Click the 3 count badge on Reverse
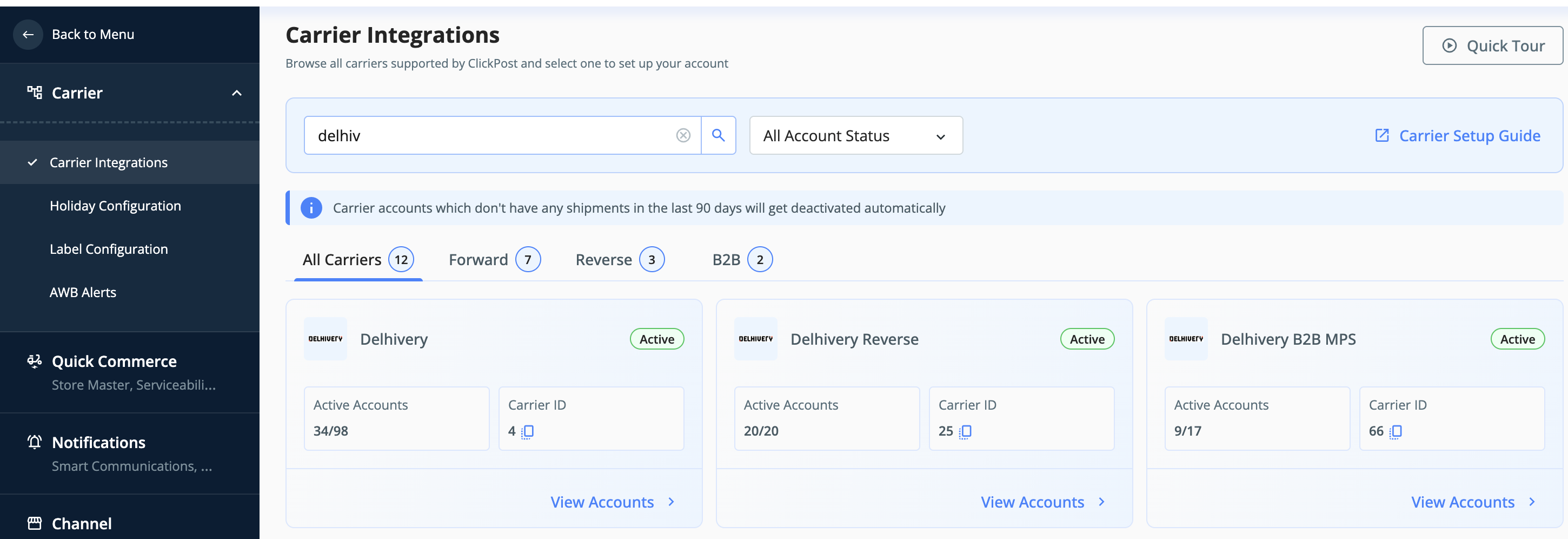The height and width of the screenshot is (539, 1568). [x=652, y=259]
